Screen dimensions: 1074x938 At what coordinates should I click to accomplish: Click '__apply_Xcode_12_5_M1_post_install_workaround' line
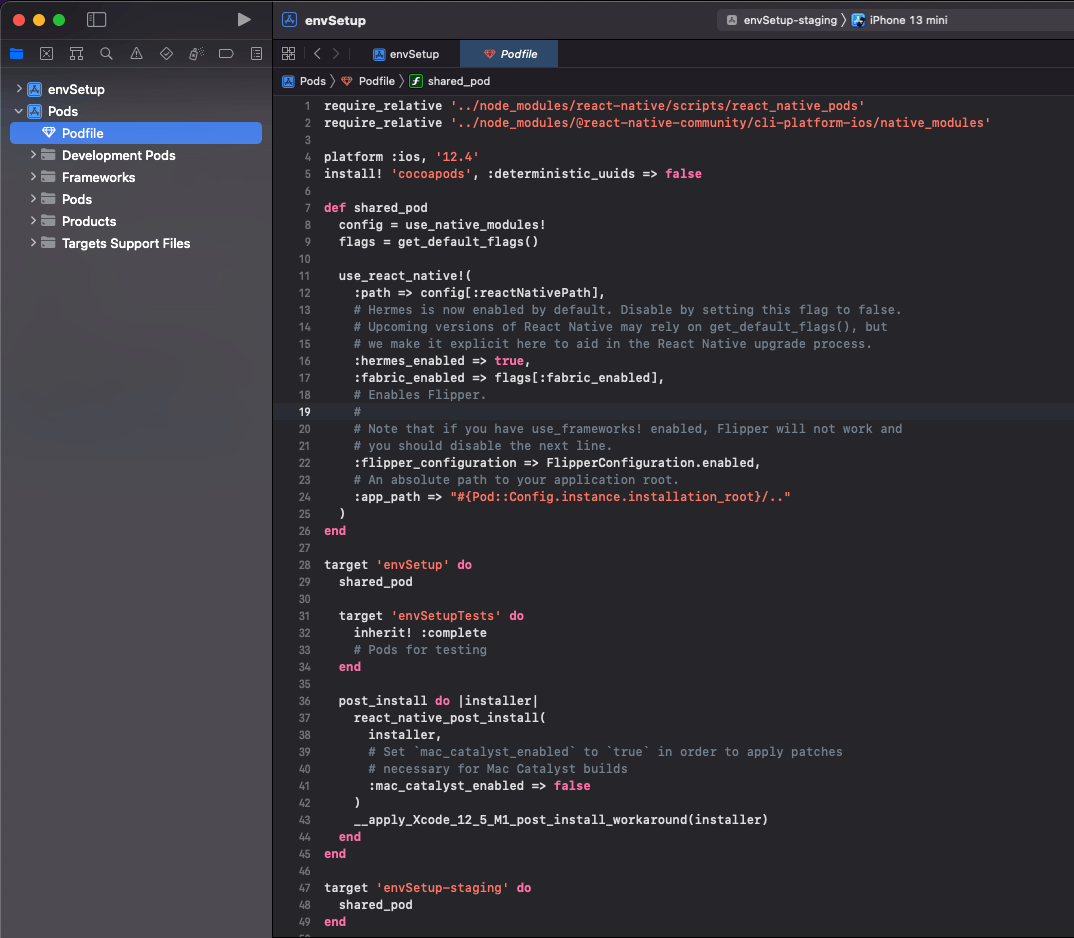tap(560, 820)
